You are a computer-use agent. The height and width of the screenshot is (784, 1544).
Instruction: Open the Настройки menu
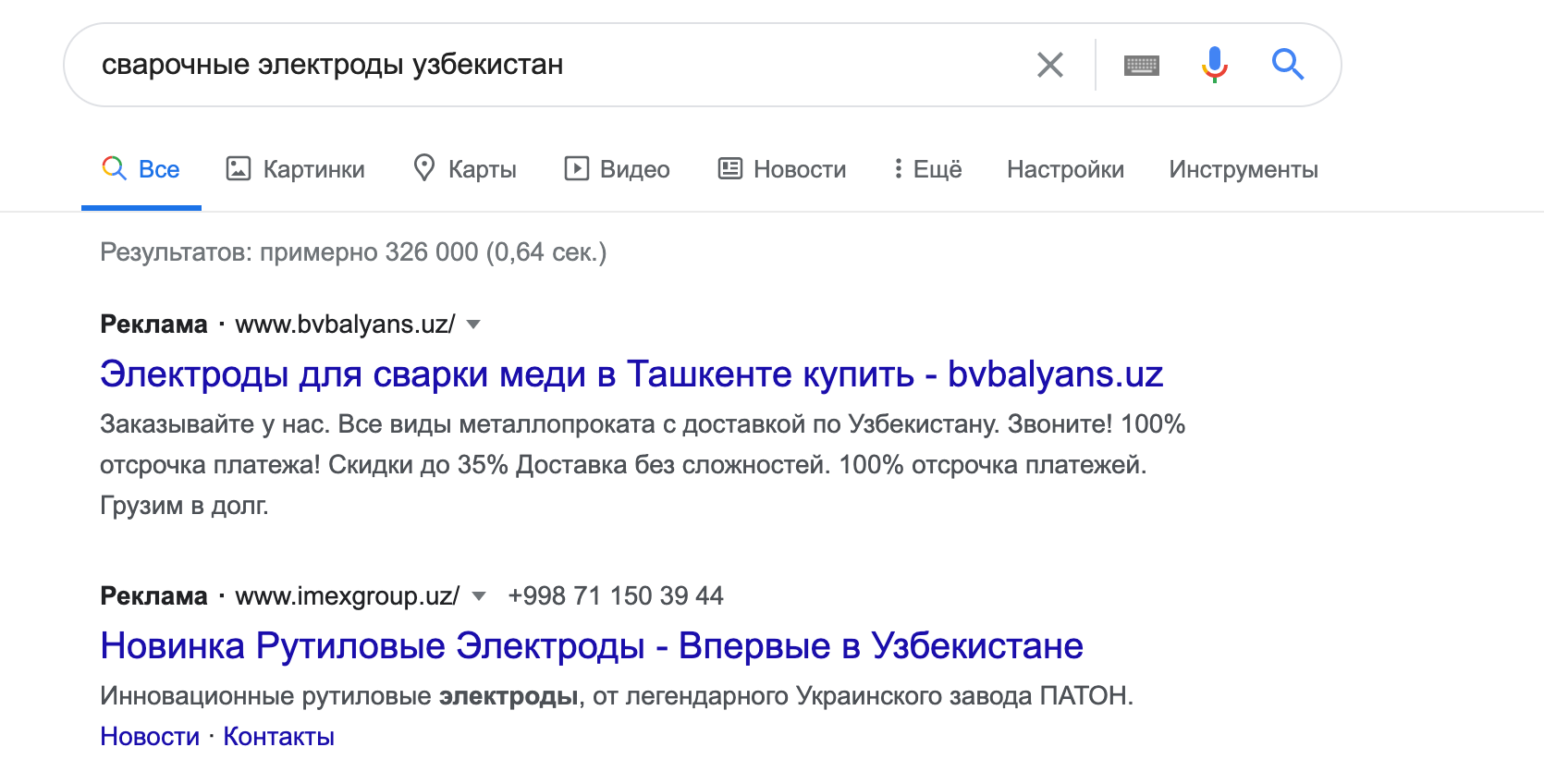click(1065, 169)
